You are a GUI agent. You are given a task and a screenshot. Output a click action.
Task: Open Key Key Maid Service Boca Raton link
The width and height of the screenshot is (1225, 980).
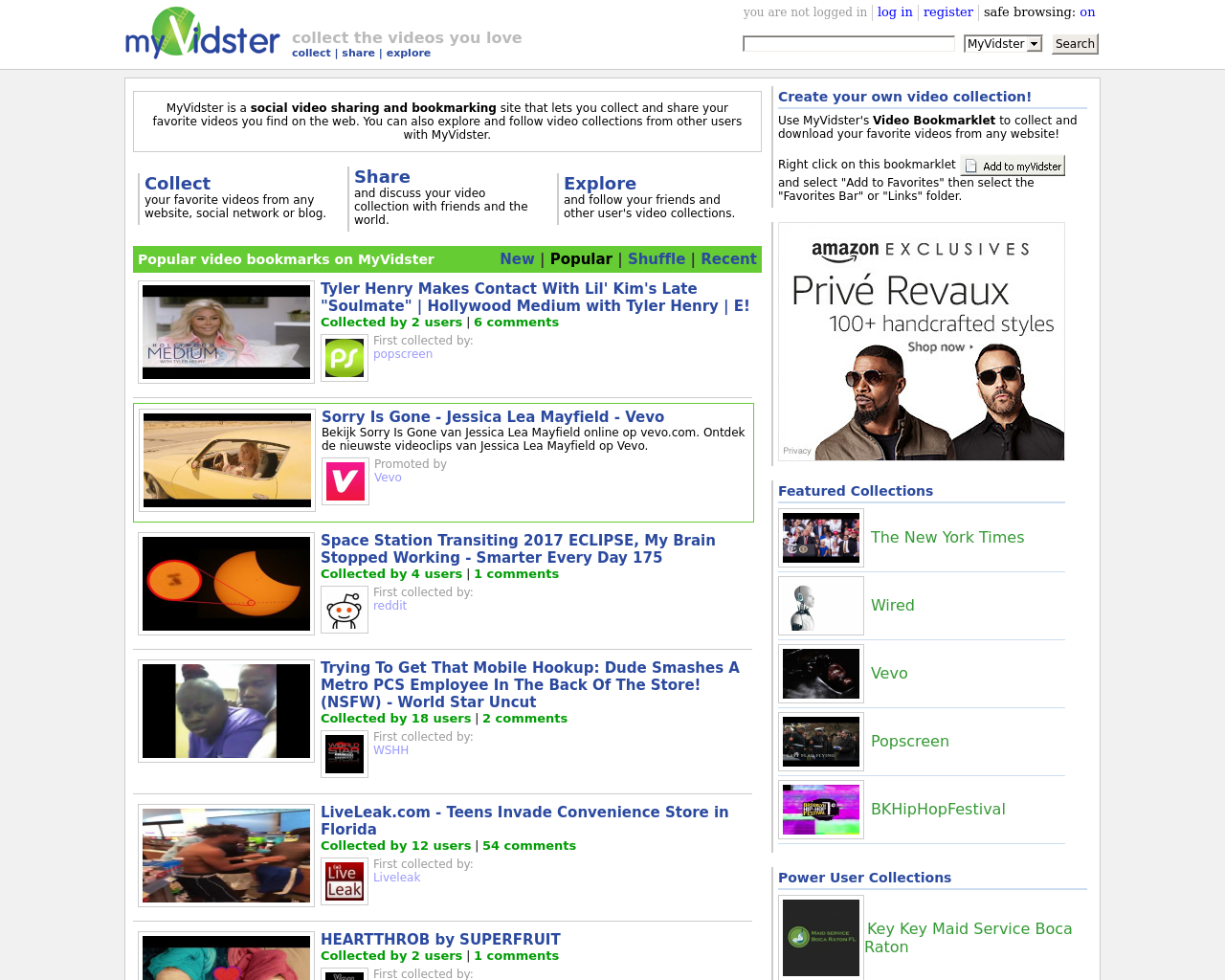coord(969,938)
